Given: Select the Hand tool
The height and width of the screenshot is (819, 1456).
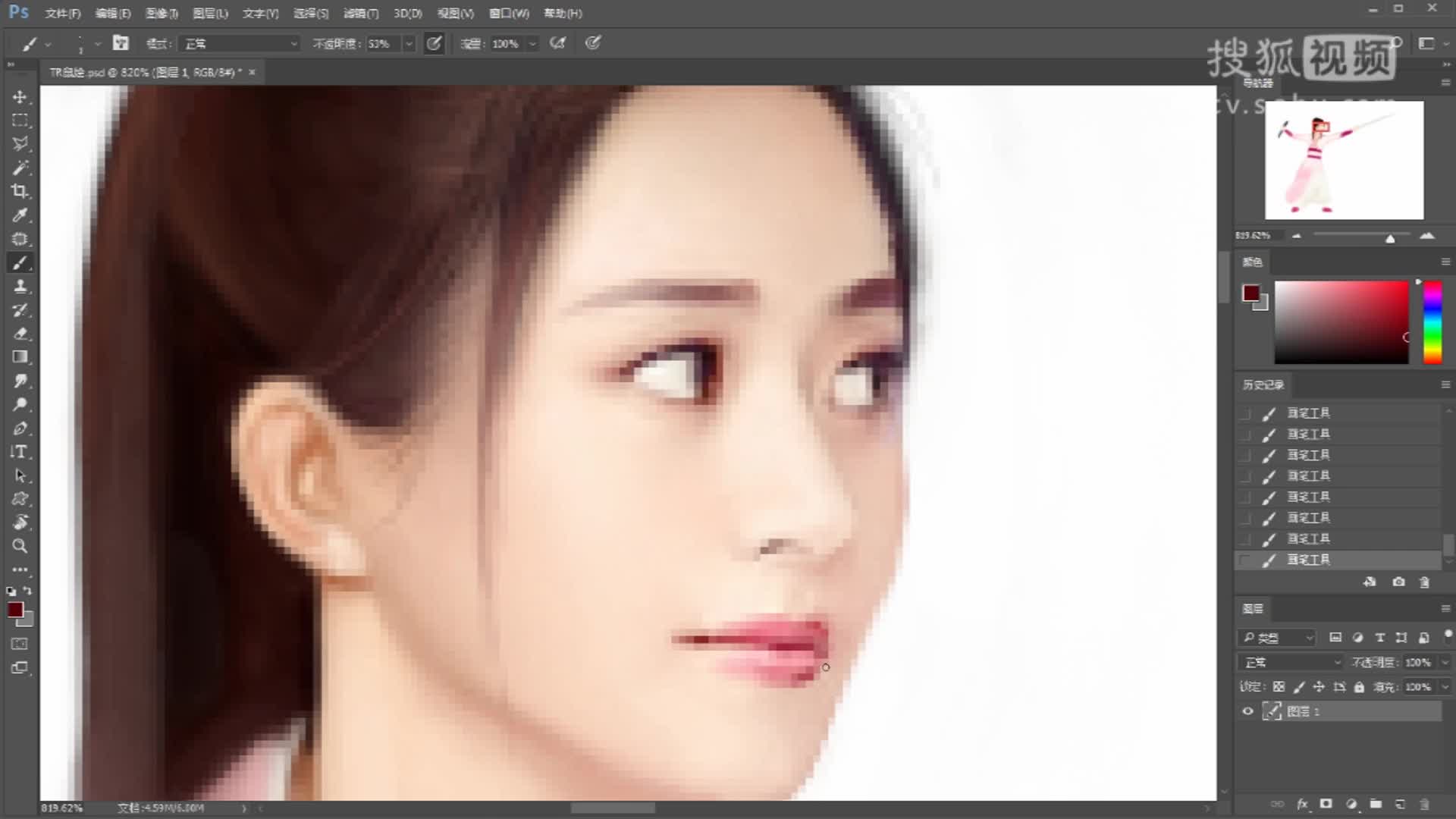Looking at the screenshot, I should click(20, 522).
